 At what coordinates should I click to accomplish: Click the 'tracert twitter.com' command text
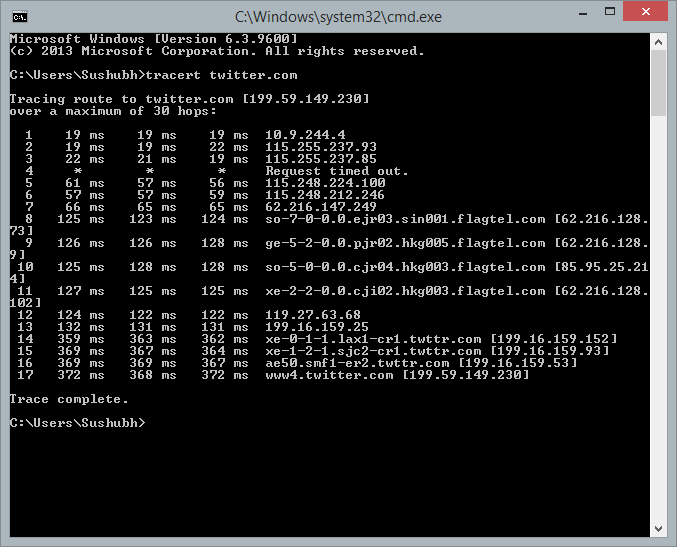221,75
